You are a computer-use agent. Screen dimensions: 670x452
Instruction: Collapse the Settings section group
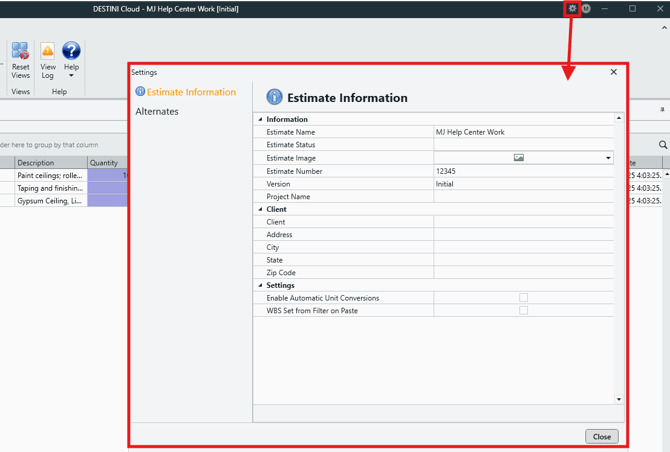(261, 286)
